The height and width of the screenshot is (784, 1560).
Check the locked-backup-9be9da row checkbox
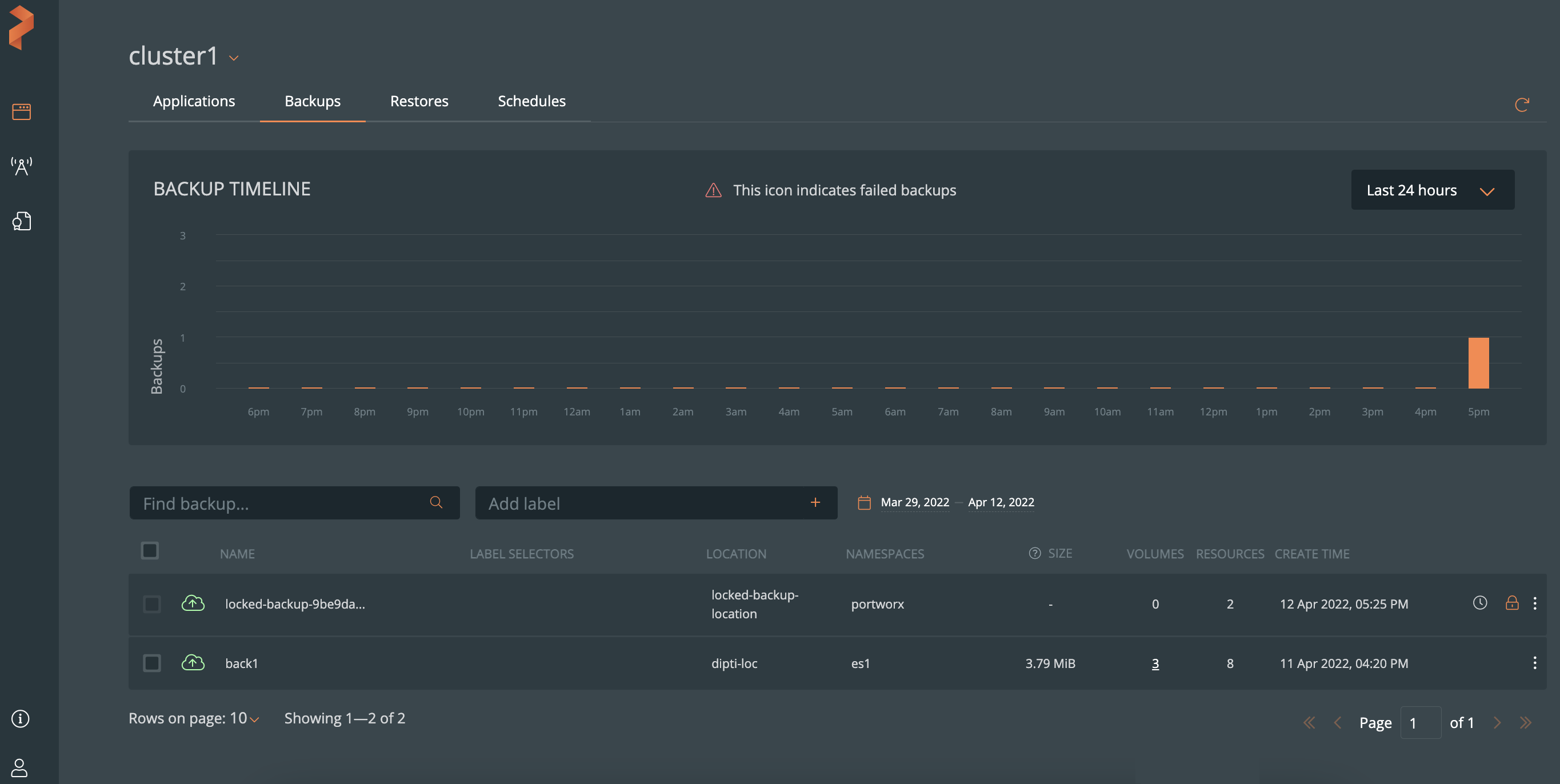tap(151, 604)
